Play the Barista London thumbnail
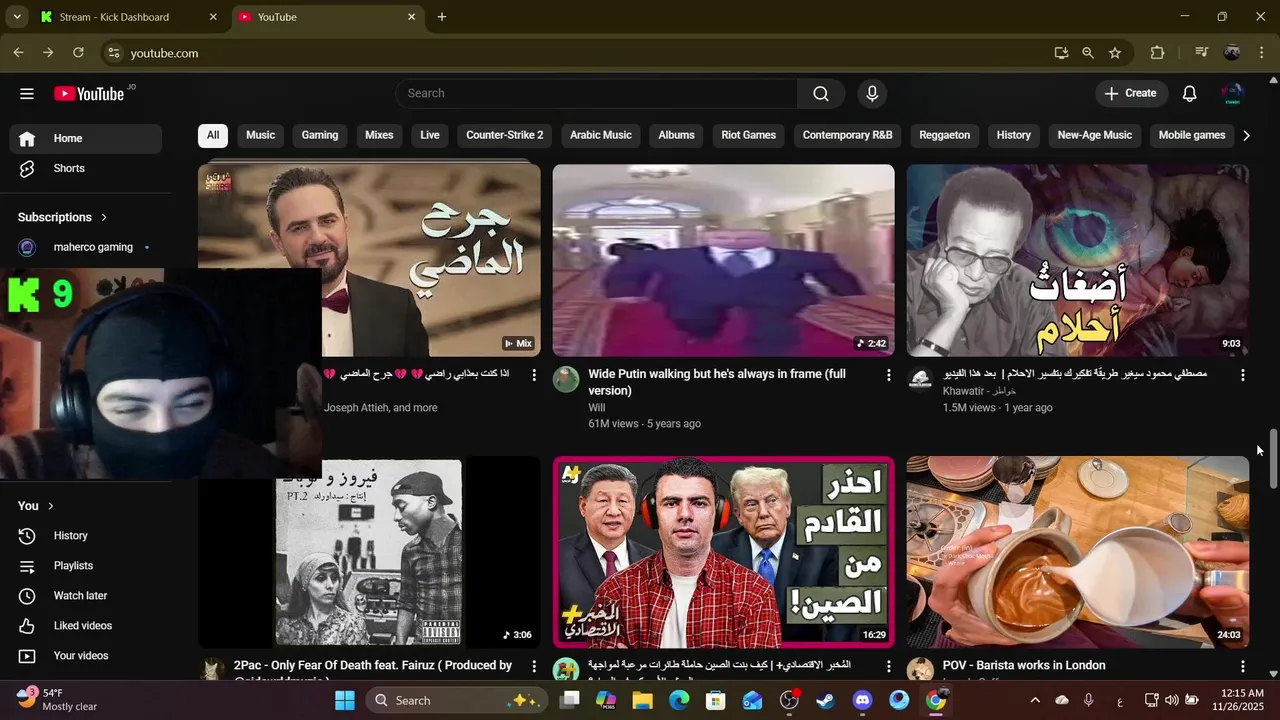Image resolution: width=1280 pixels, height=720 pixels. click(1078, 552)
